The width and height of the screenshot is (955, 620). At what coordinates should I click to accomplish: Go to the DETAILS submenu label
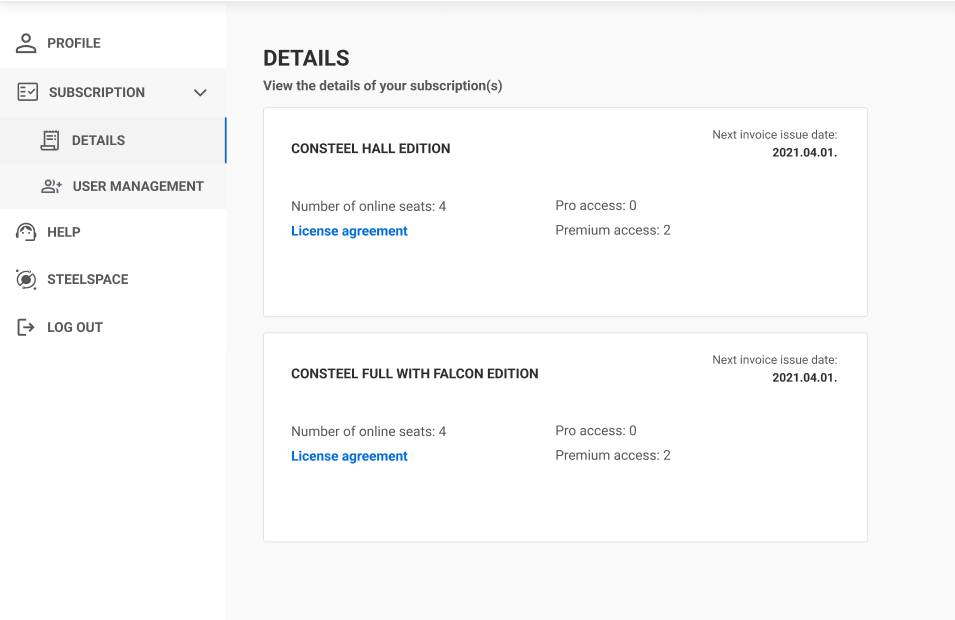pyautogui.click(x=98, y=140)
